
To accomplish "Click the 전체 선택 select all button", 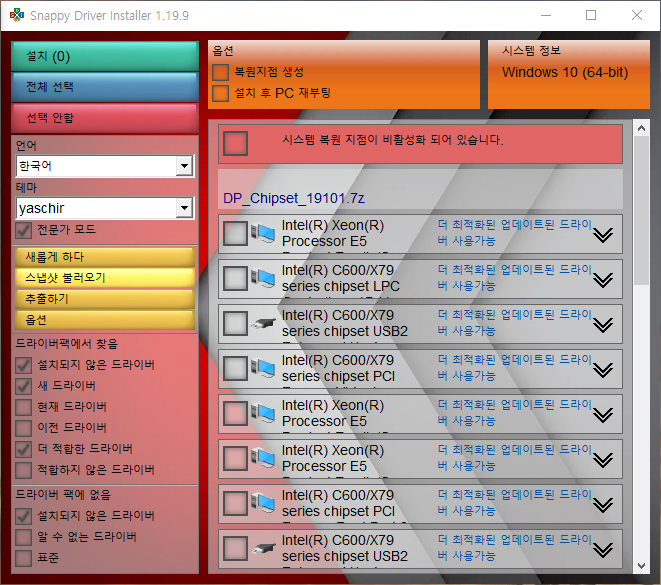I will click(105, 87).
